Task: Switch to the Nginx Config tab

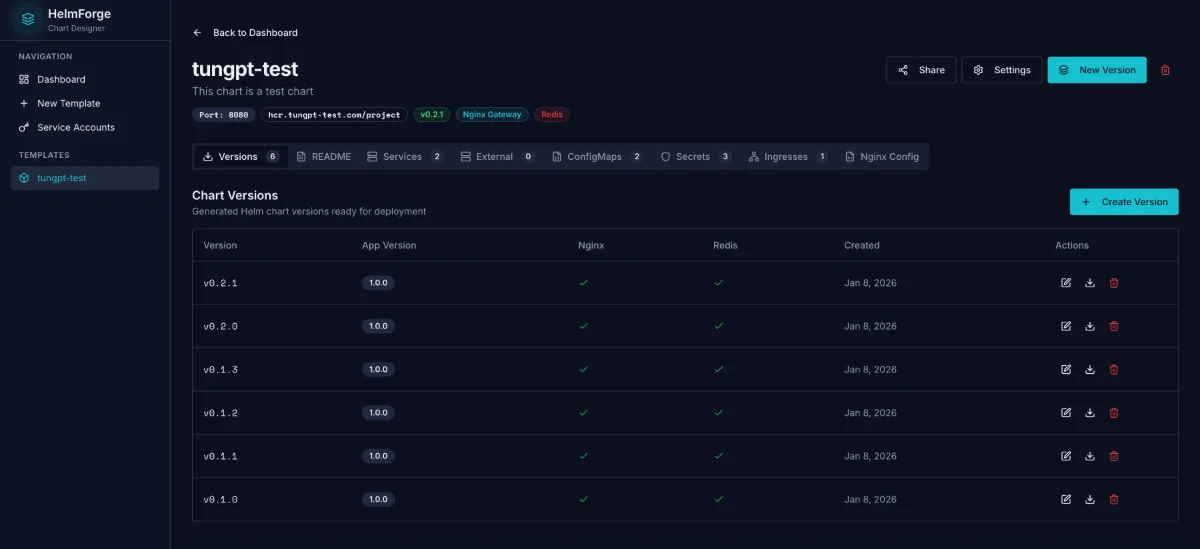Action: [882, 157]
